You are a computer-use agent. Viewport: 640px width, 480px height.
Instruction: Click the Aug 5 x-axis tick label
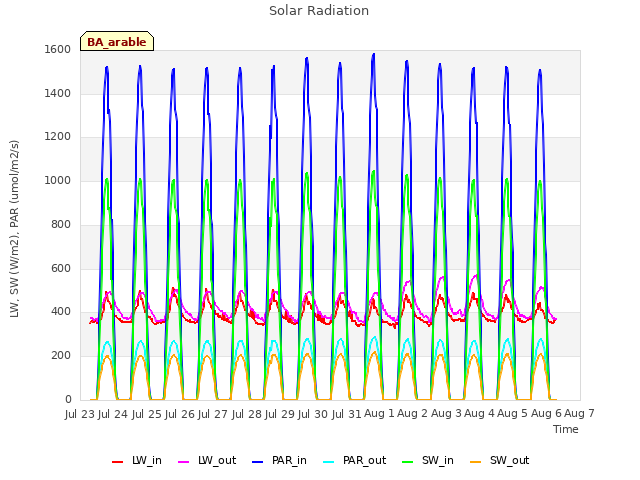(x=512, y=414)
